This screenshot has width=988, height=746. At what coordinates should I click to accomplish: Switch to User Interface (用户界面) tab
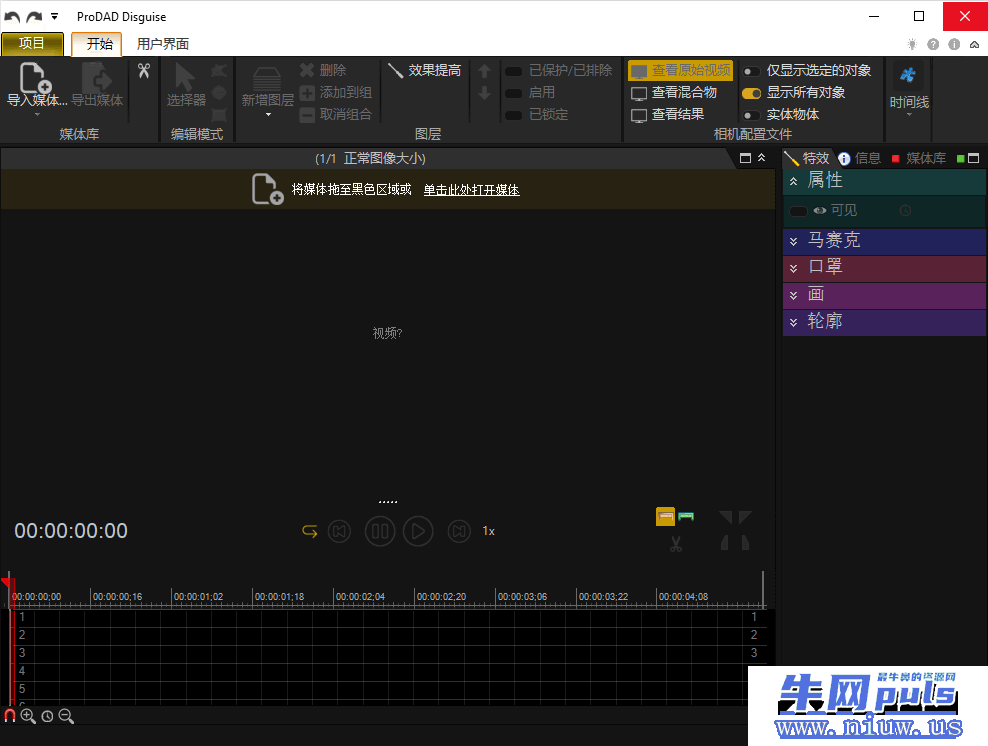coord(163,44)
